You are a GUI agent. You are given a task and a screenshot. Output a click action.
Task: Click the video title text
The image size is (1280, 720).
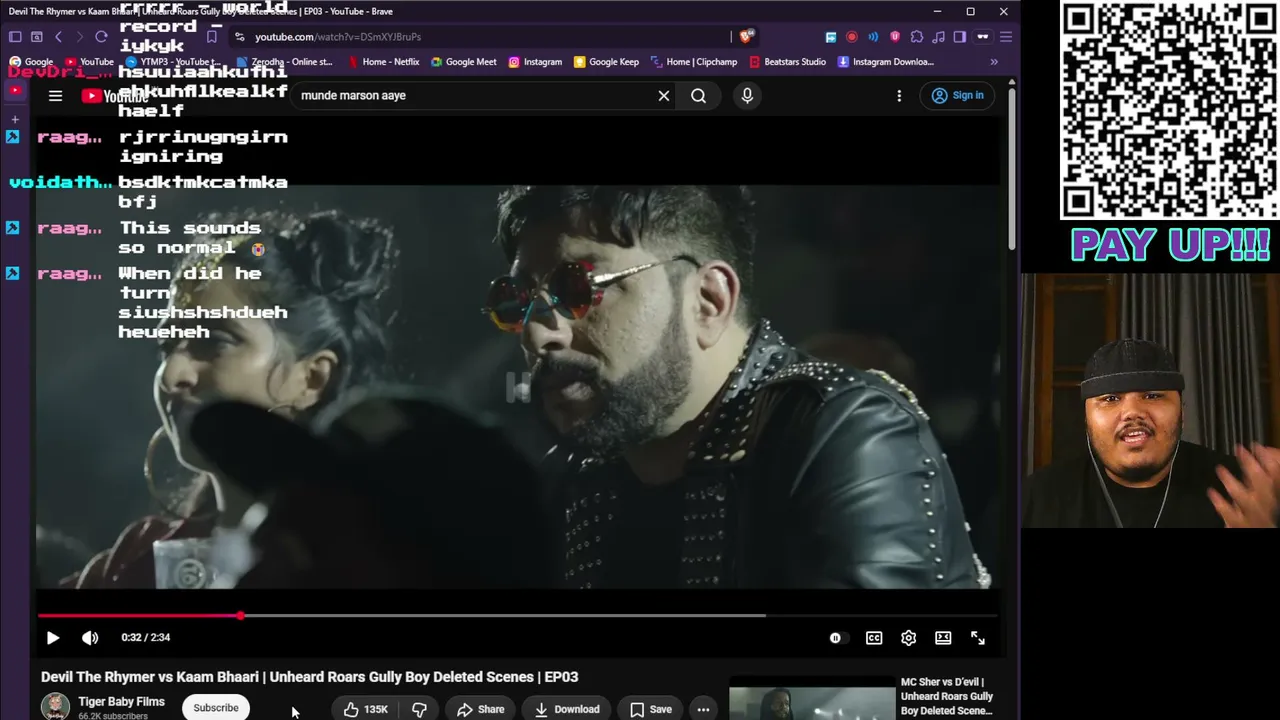click(309, 677)
